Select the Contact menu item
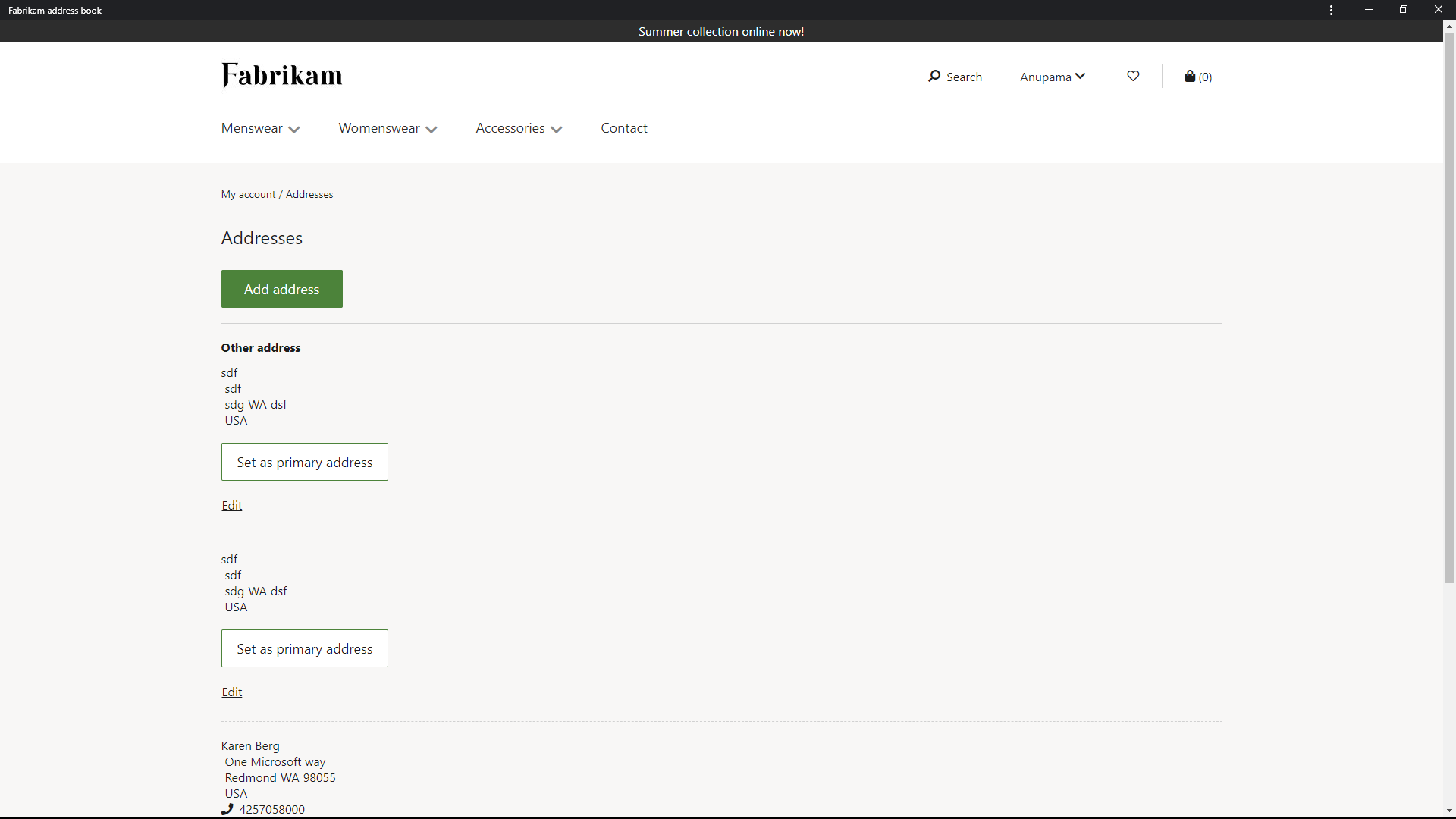The image size is (1456, 819). [624, 128]
